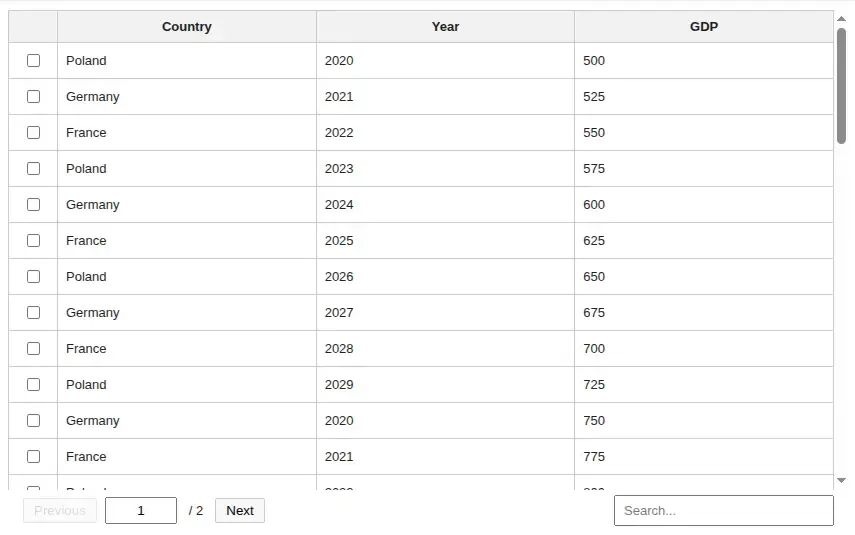Sort by the Country column header
855x535 pixels.
point(187,27)
